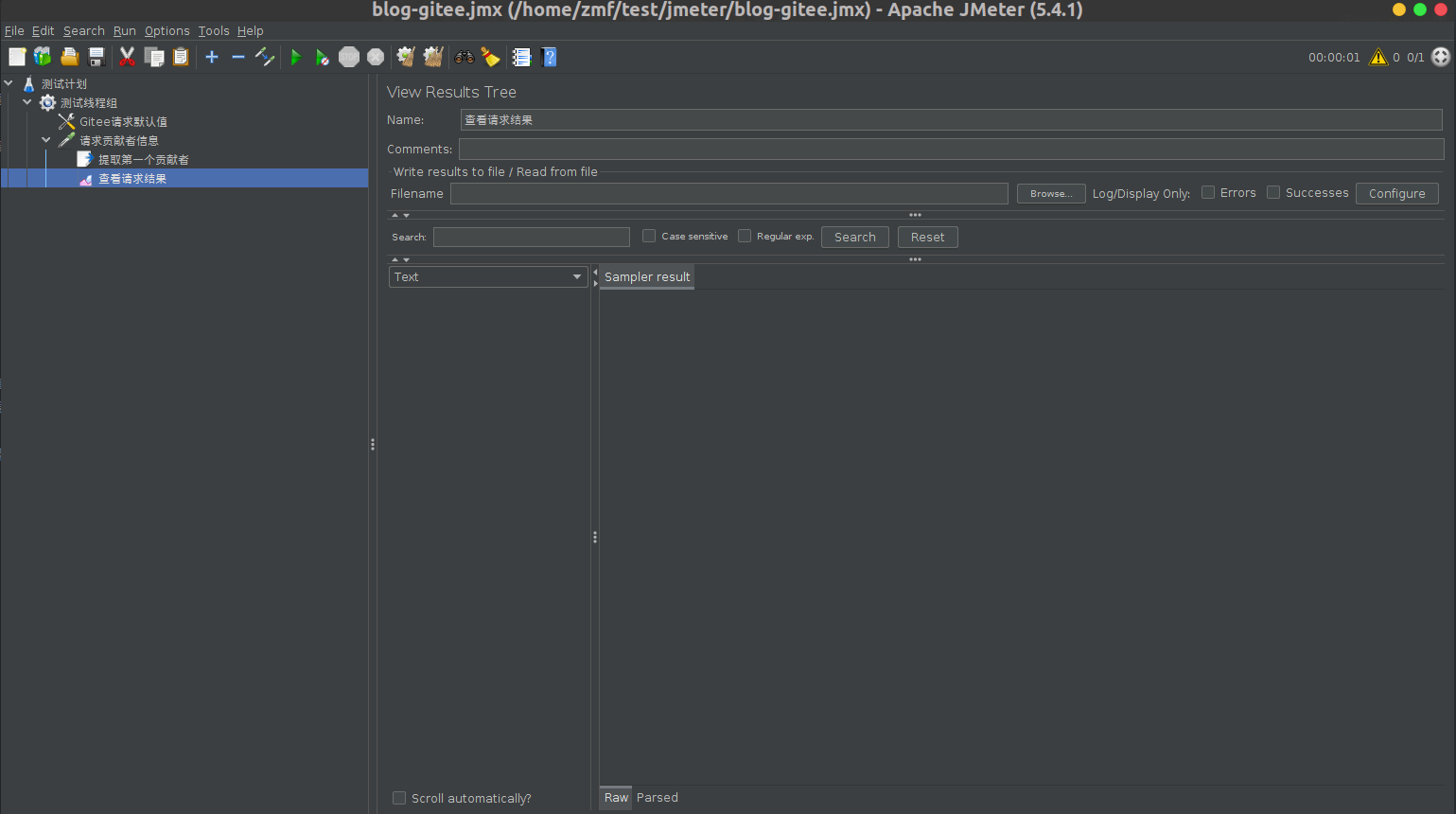1456x814 pixels.
Task: Shutdown test threads with grey X icon
Action: coord(376,57)
